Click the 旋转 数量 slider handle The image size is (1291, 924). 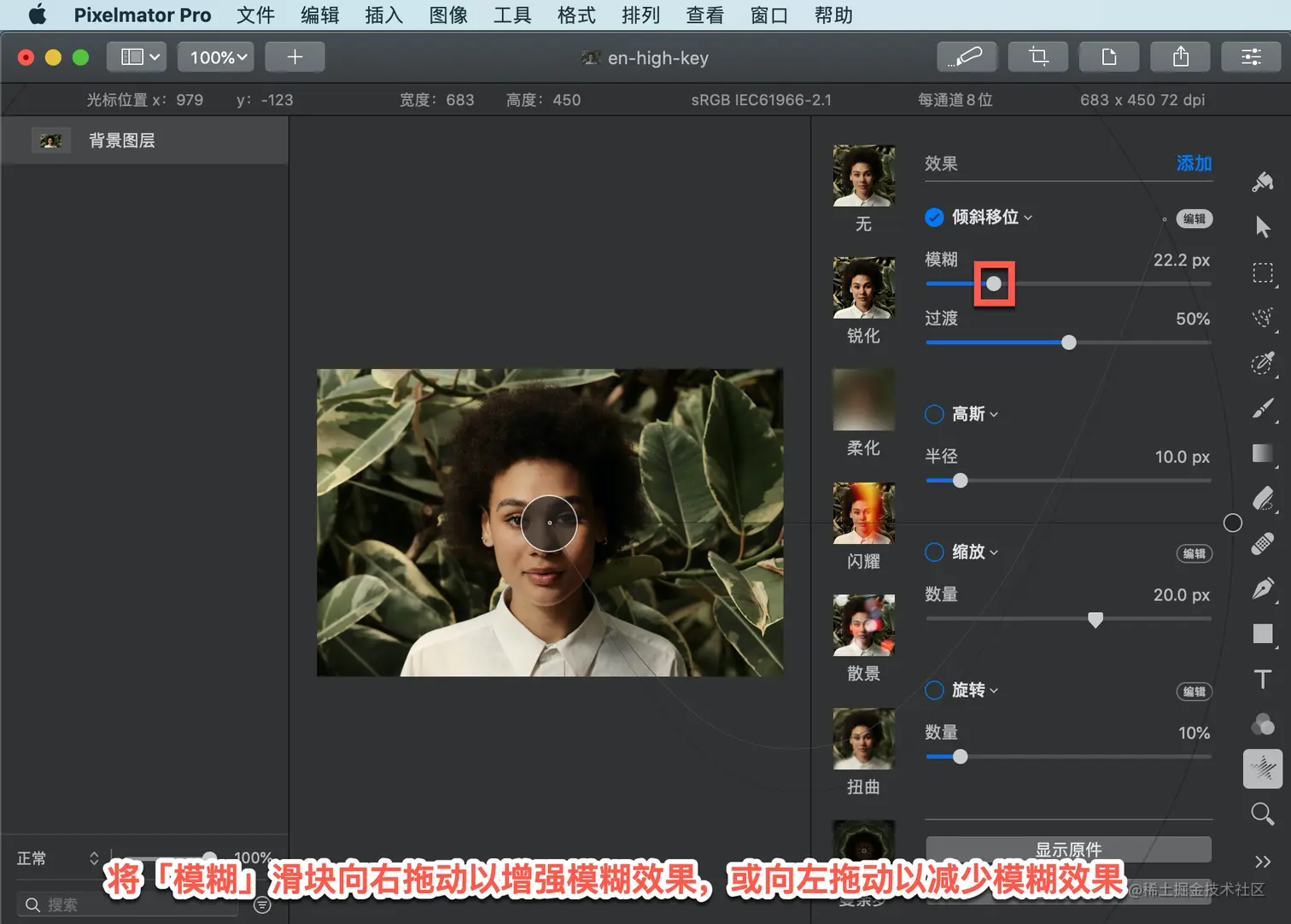(961, 757)
